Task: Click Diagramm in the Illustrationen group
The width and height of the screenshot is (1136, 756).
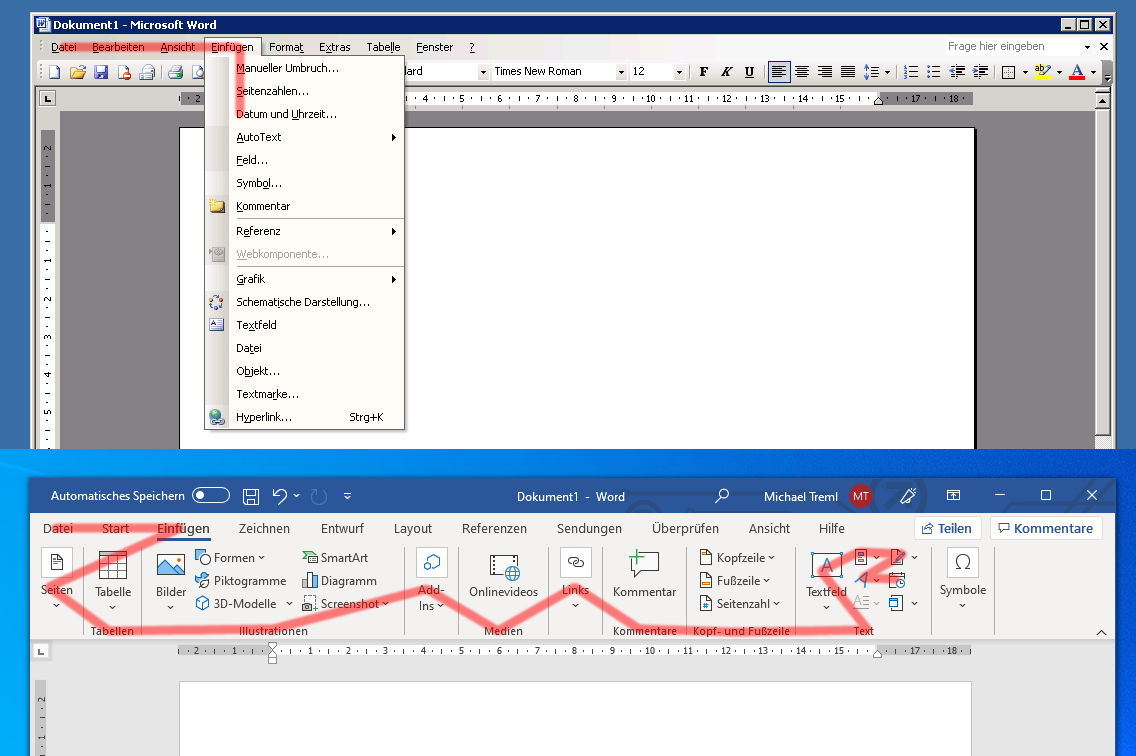Action: [339, 581]
